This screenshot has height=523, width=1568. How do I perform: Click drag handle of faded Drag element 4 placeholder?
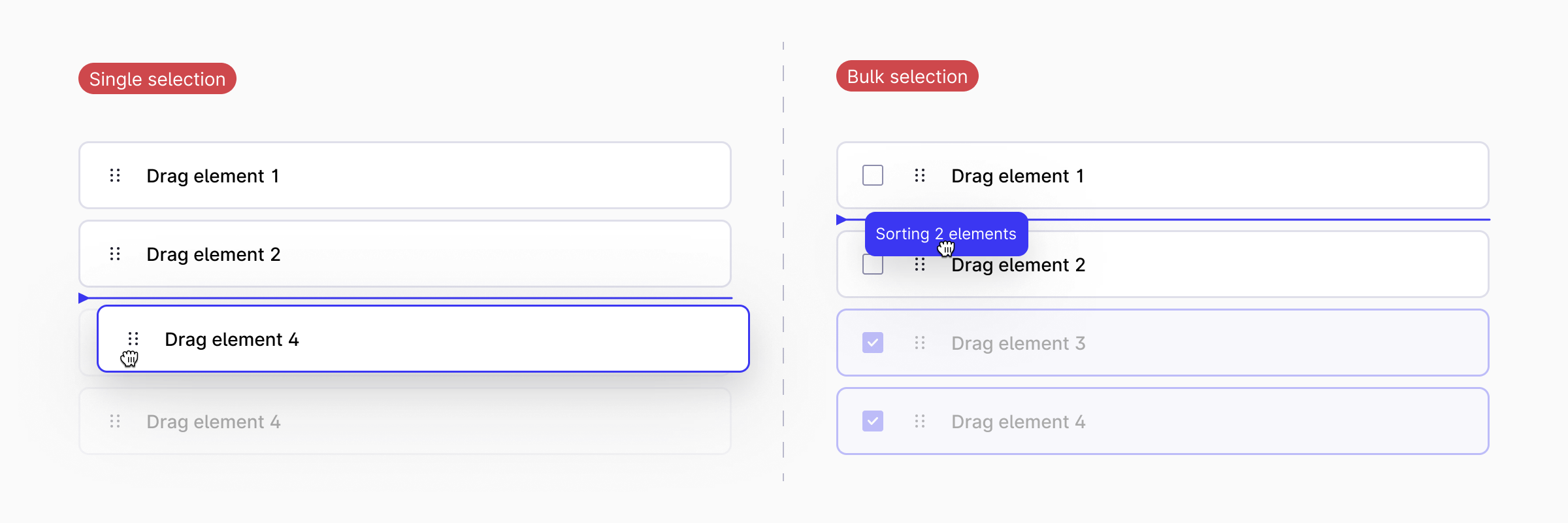pos(115,422)
